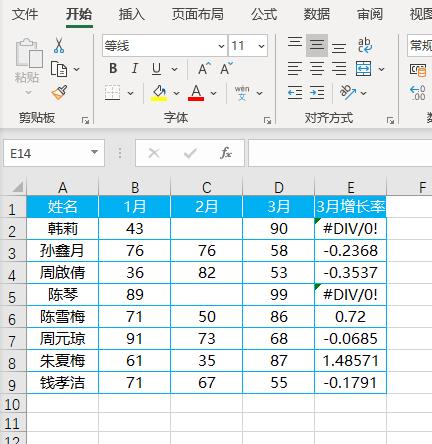Align text right
The image size is (432, 444).
point(339,69)
